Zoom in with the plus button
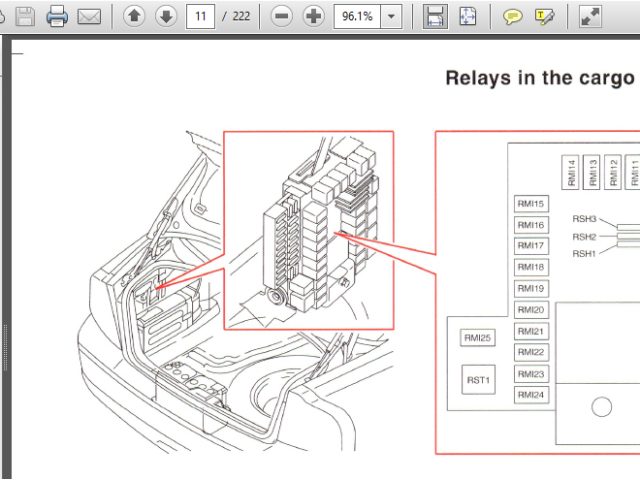This screenshot has height=480, width=640. tap(314, 16)
